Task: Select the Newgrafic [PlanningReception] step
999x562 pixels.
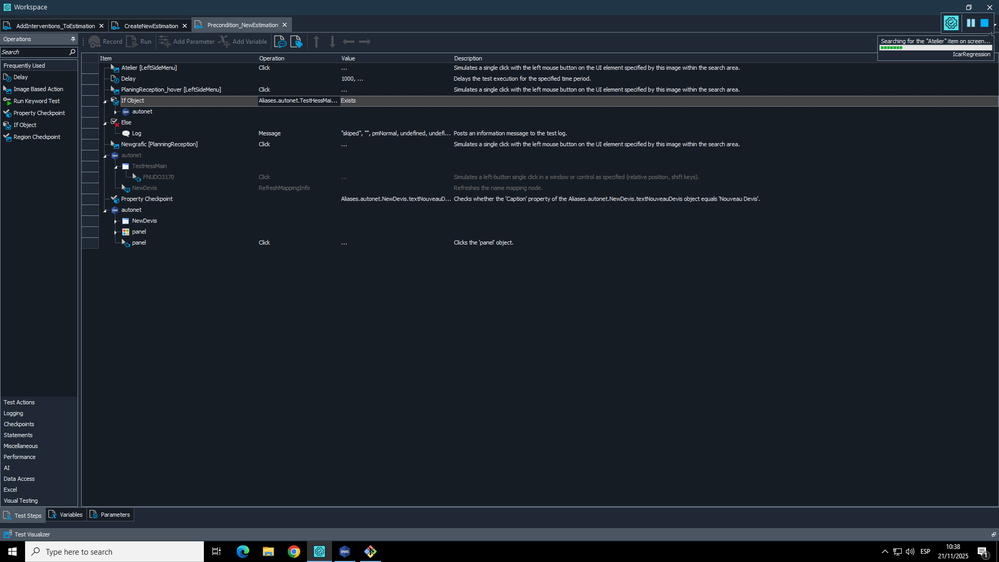Action: click(159, 145)
